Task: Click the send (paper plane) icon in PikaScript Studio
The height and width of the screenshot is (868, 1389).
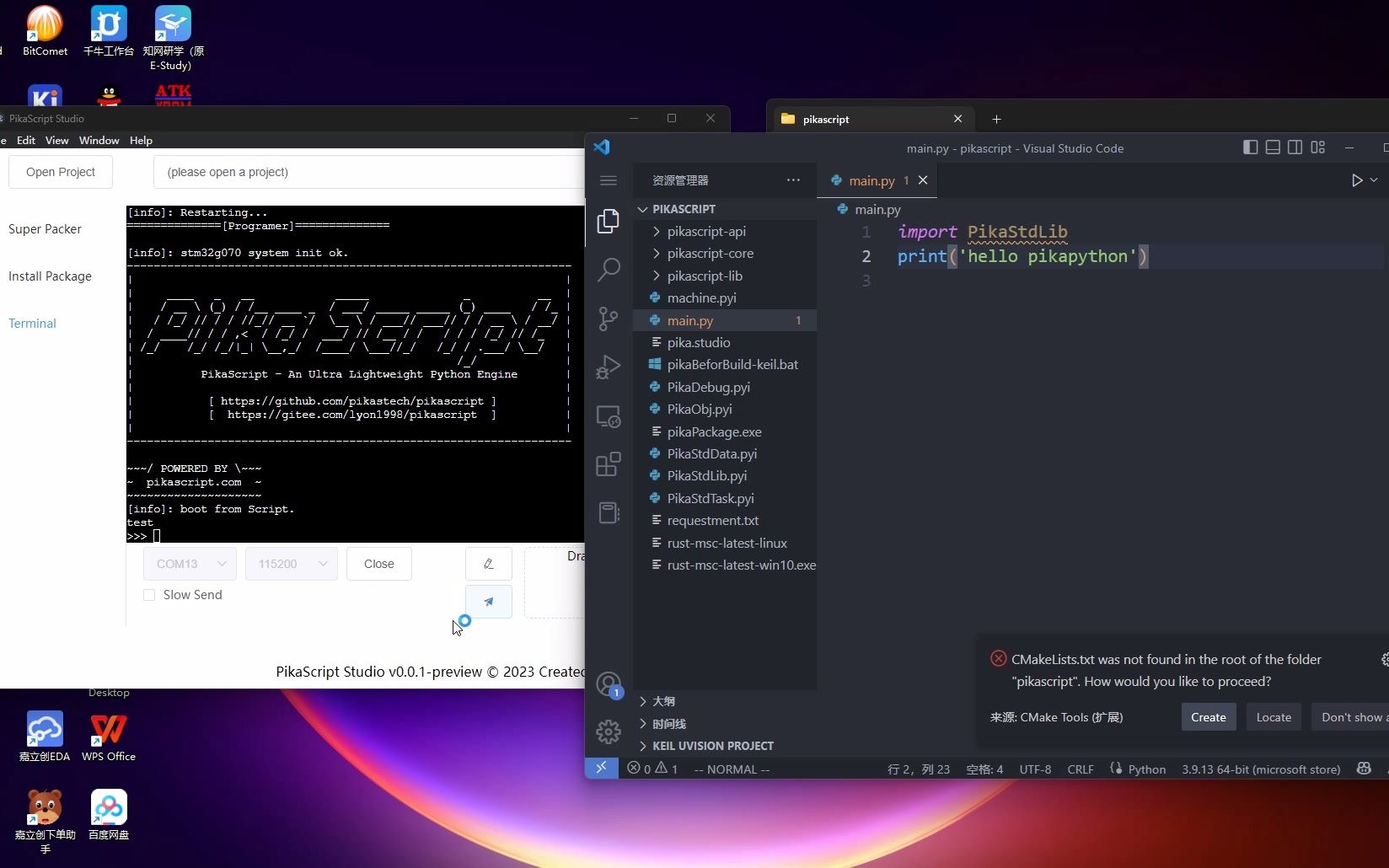Action: (489, 602)
